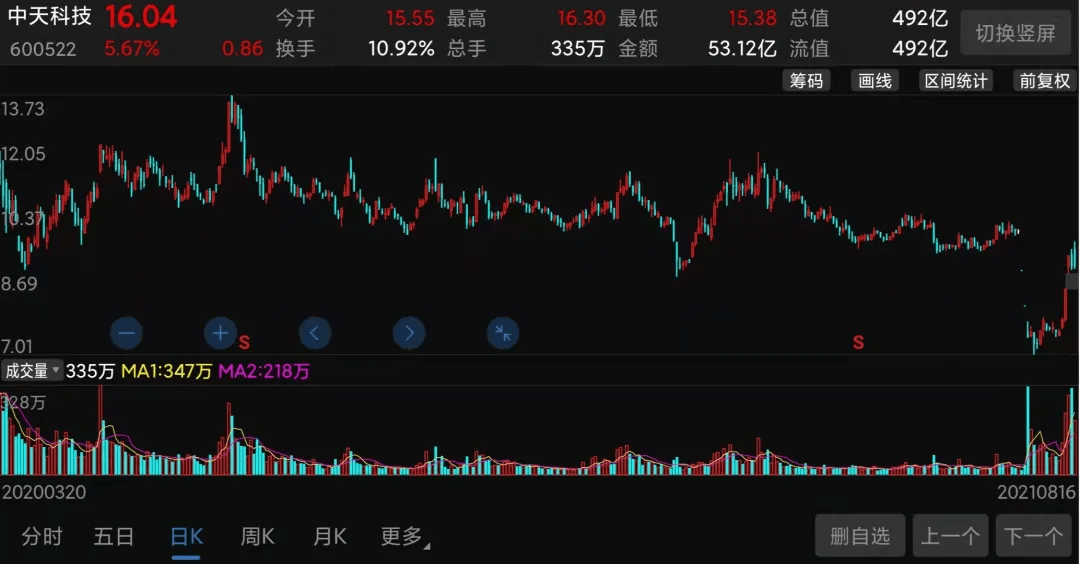Click the 12.05 price axis label
Viewport: 1080px width, 564px height.
click(x=23, y=154)
